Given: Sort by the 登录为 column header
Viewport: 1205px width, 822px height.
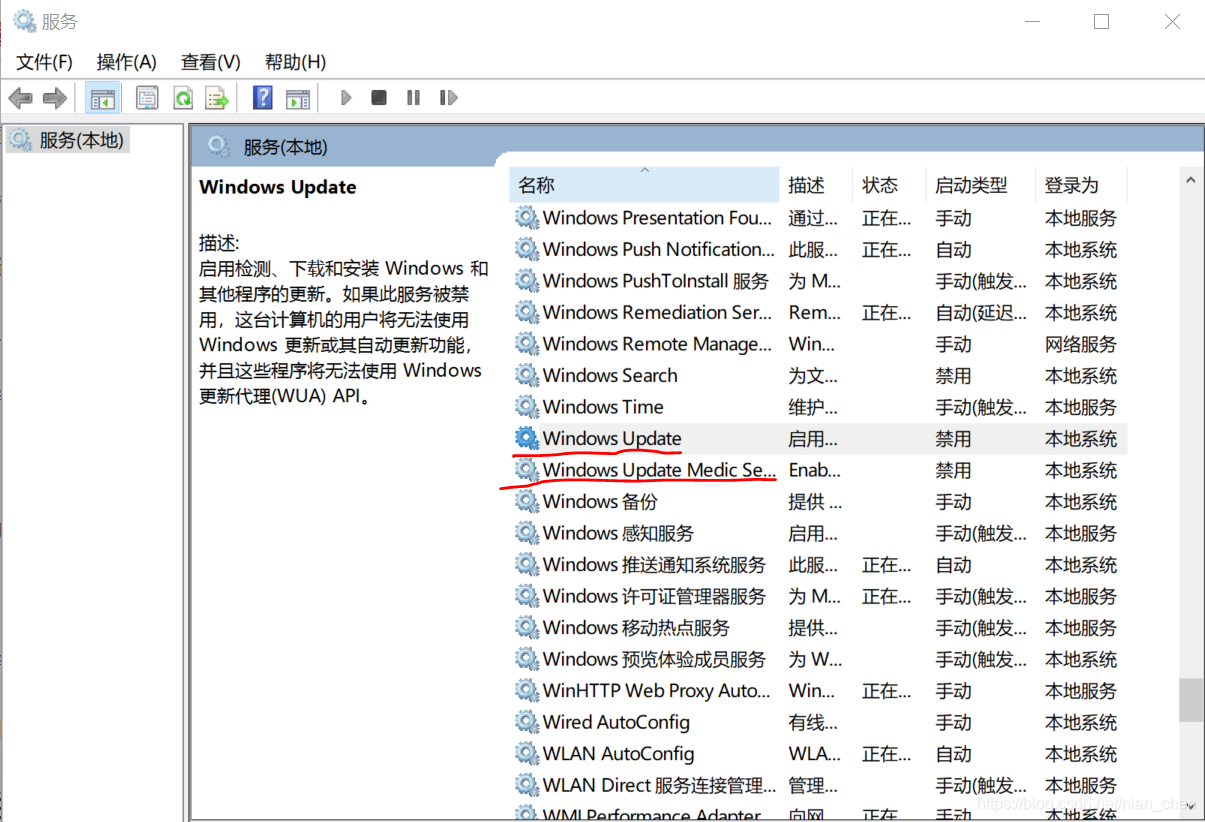Looking at the screenshot, I should click(1080, 185).
